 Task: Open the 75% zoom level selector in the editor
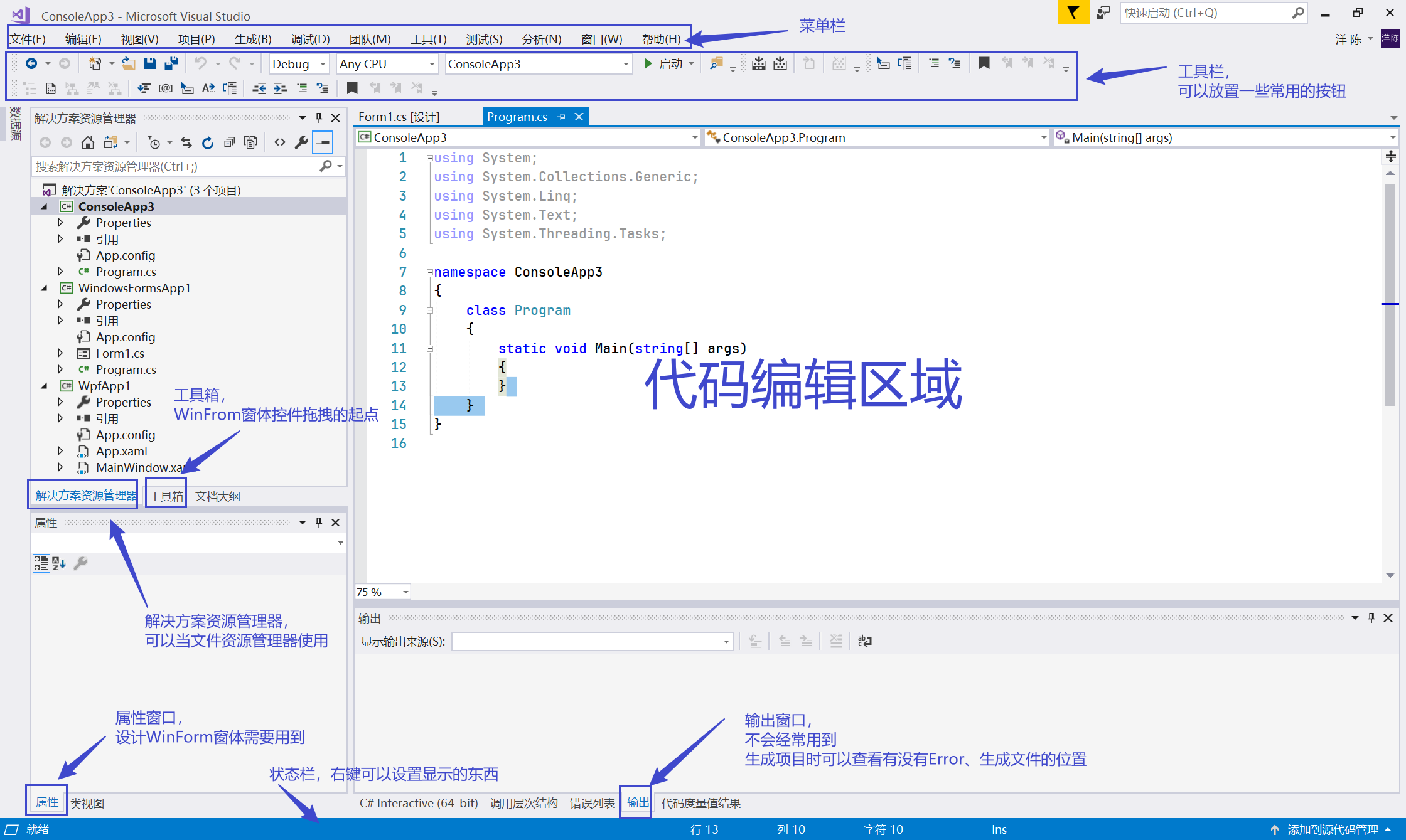[x=382, y=592]
